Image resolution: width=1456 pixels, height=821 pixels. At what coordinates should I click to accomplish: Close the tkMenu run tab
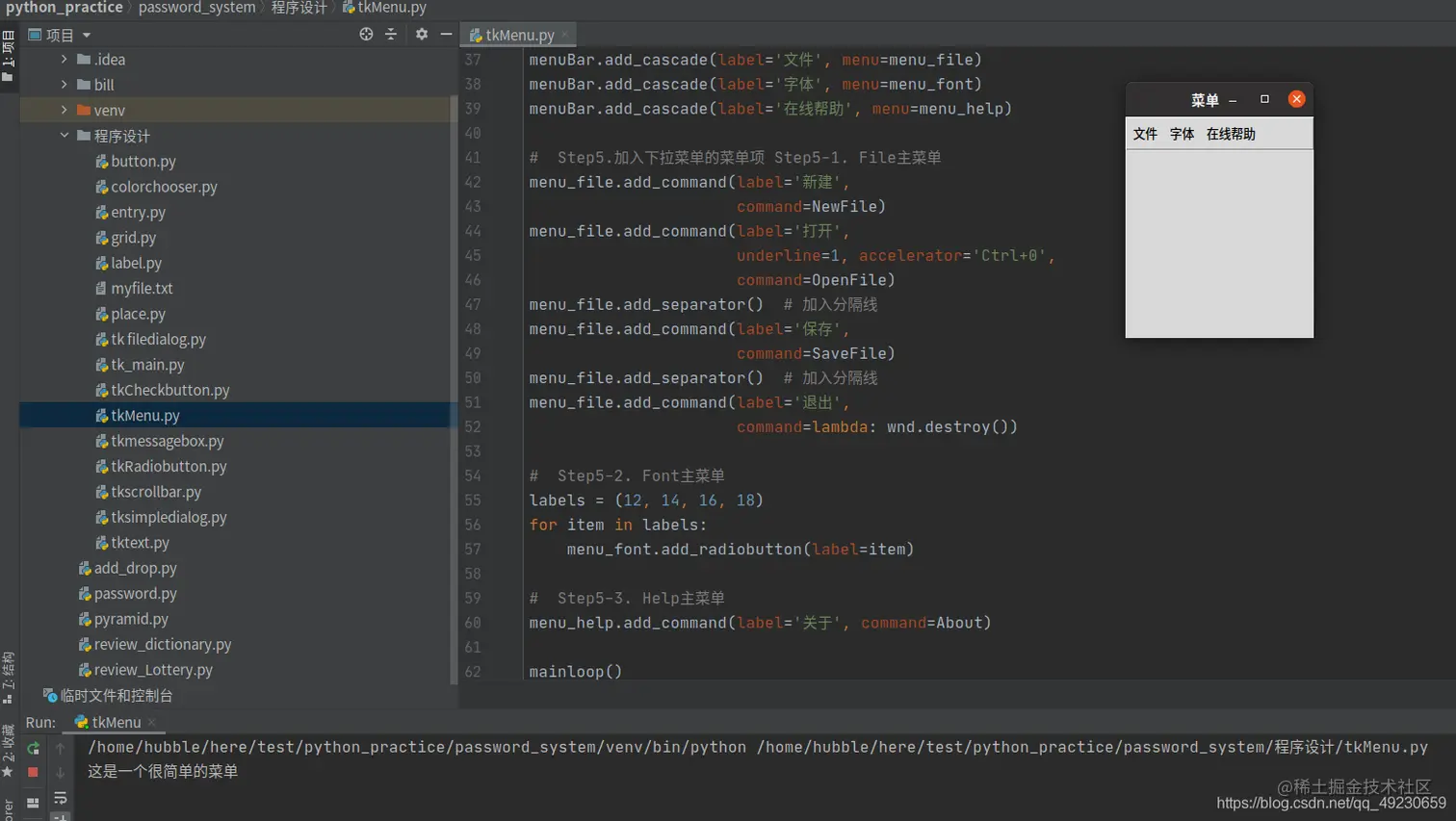[x=151, y=722]
